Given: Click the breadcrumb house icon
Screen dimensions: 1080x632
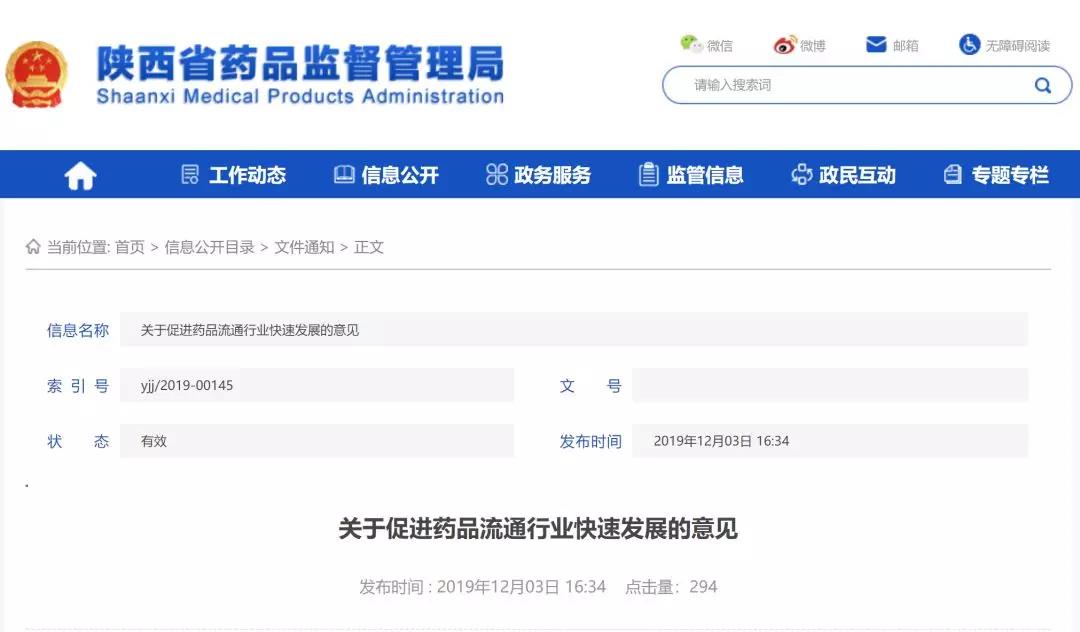Looking at the screenshot, I should pyautogui.click(x=33, y=247).
